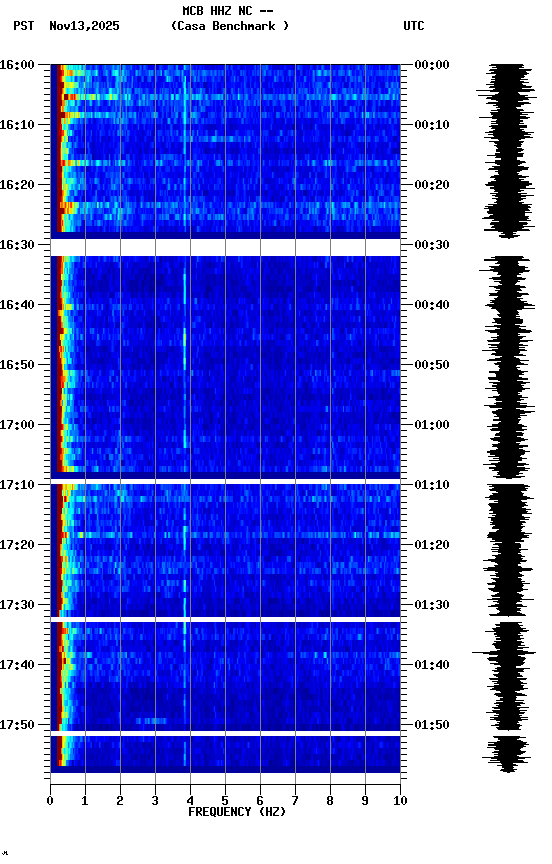Click the '16:50' PST time label

[17, 365]
